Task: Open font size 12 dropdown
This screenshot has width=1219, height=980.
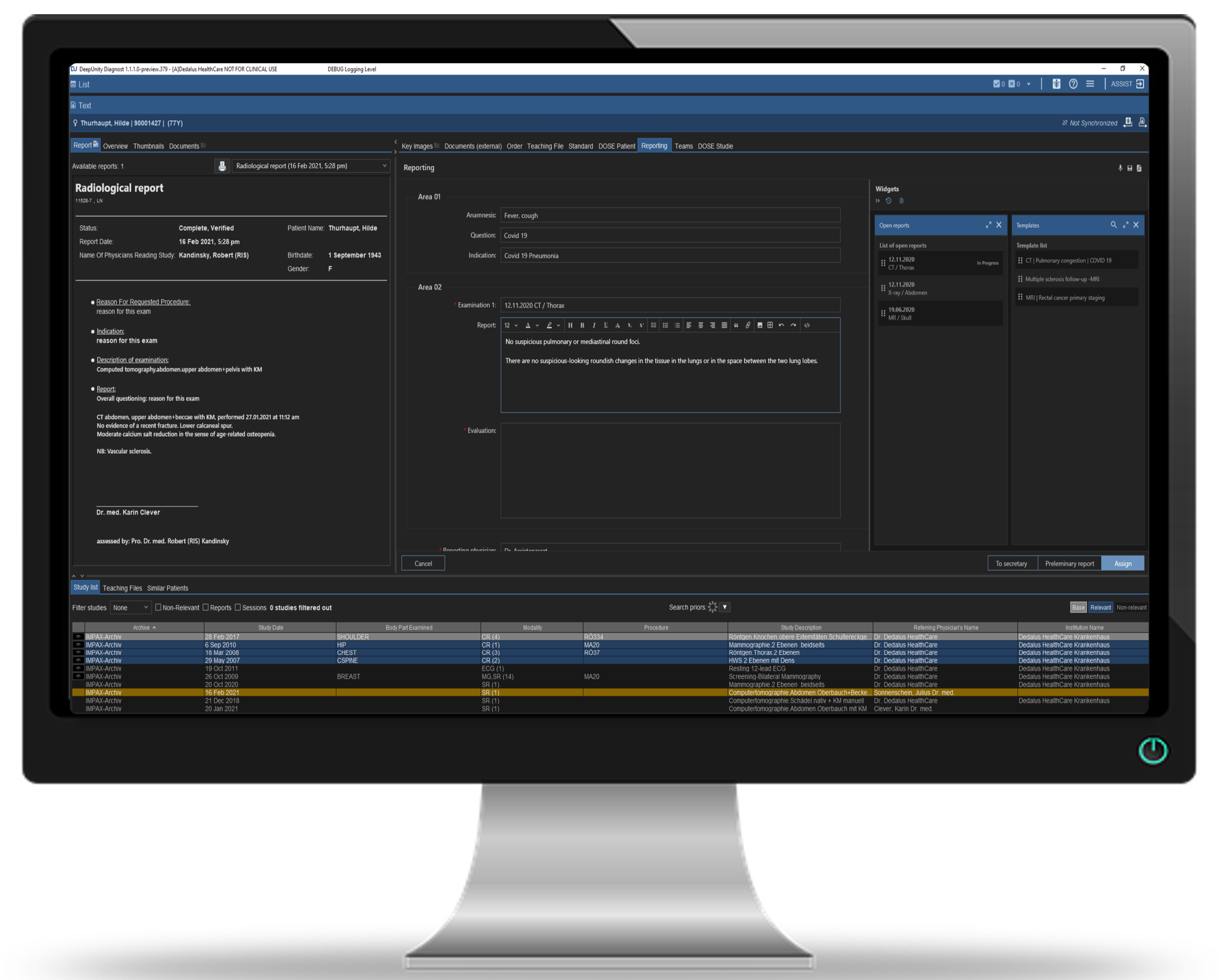Action: point(511,325)
